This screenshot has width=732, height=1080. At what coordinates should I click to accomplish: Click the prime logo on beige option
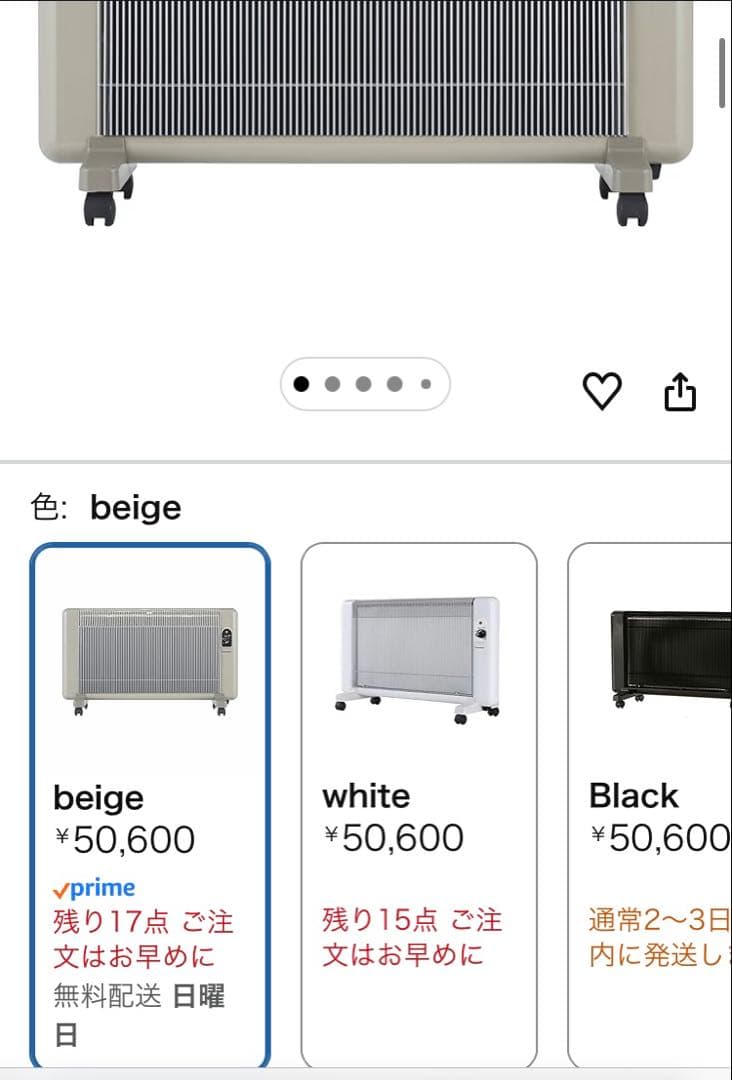(x=94, y=888)
